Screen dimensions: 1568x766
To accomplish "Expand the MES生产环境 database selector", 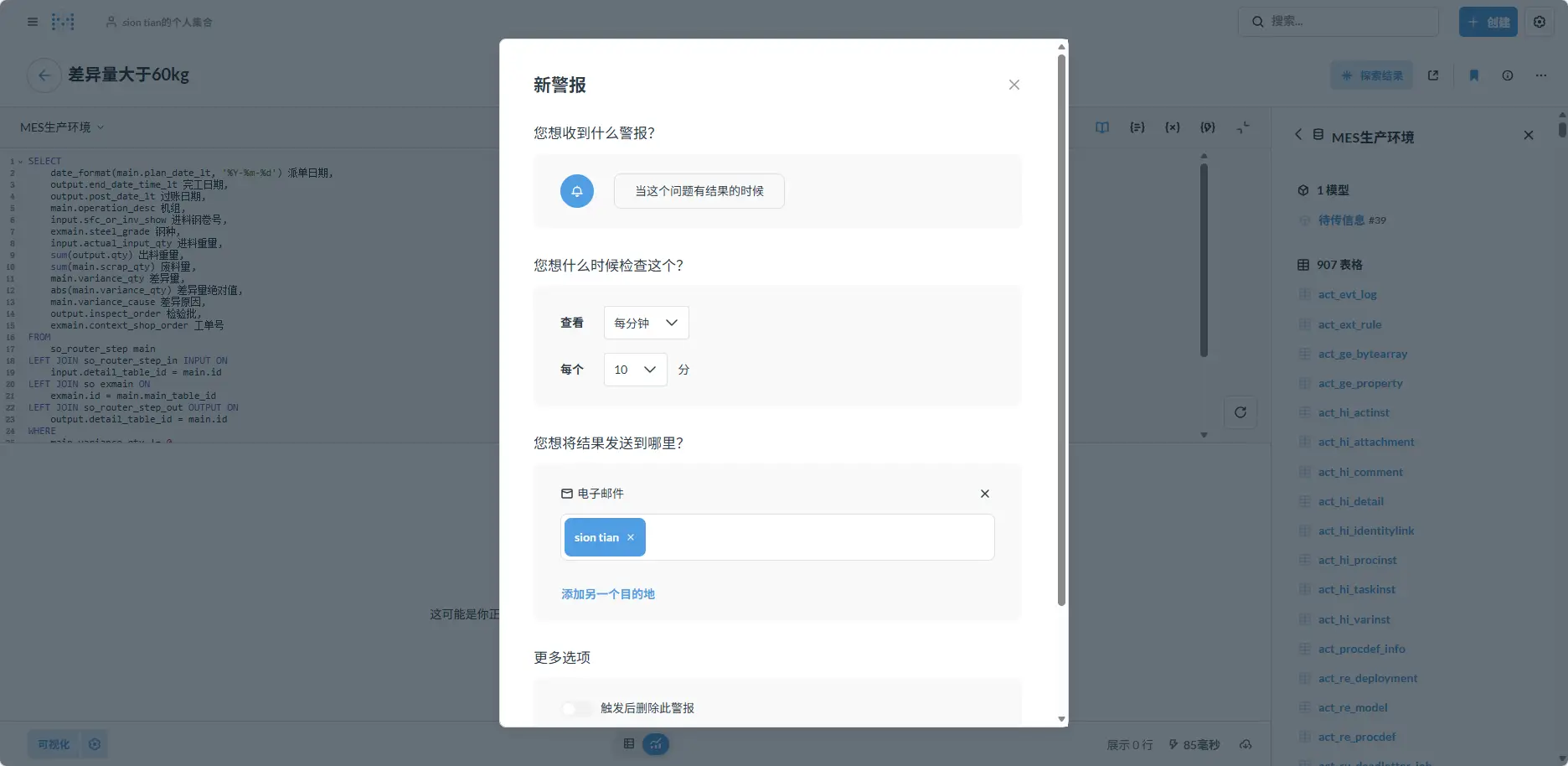I will [62, 127].
